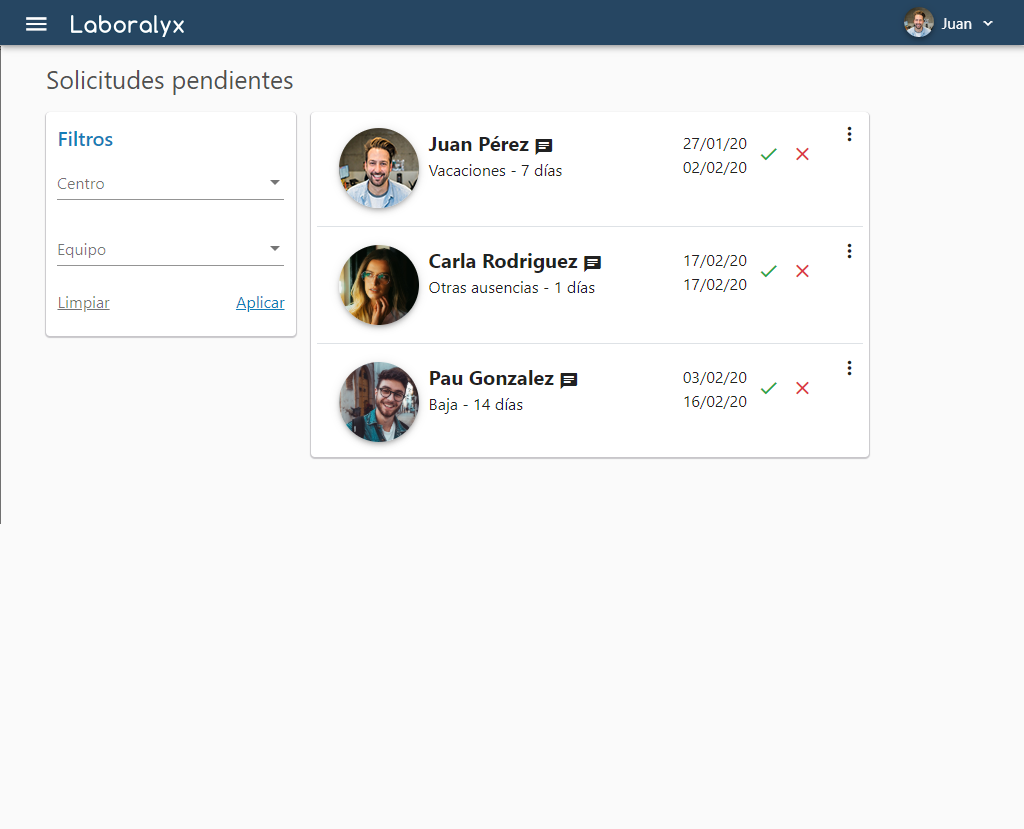This screenshot has height=829, width=1024.
Task: Click 'Baja - 14 días' text
Action: click(x=475, y=404)
